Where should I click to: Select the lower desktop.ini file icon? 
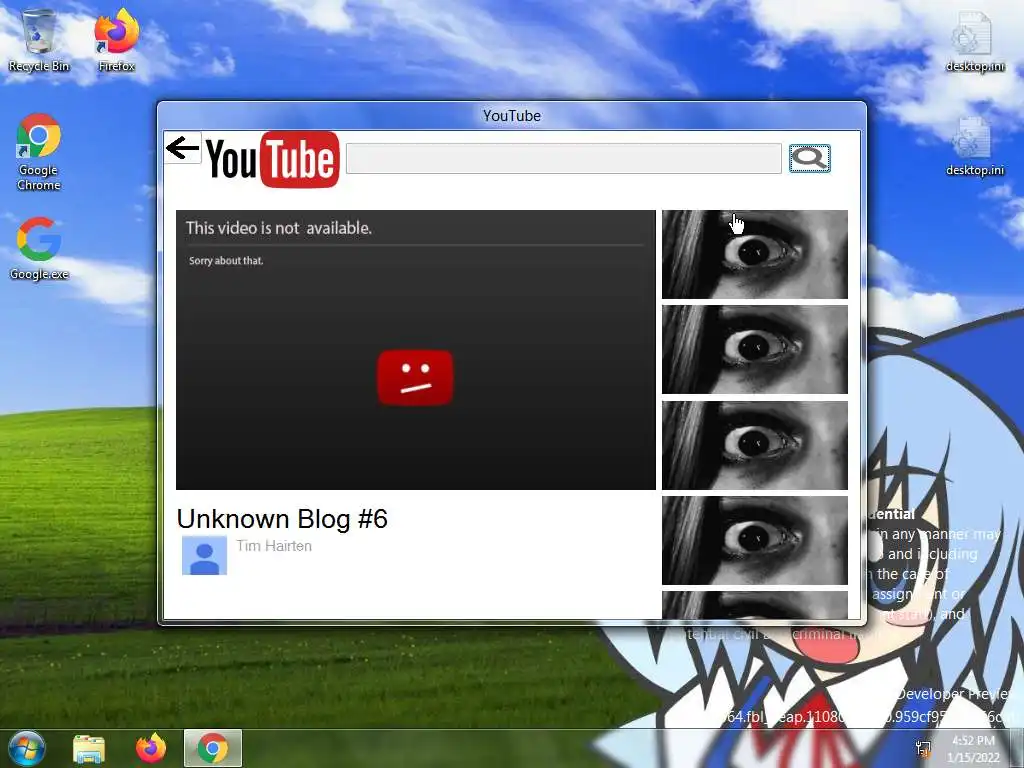[974, 147]
